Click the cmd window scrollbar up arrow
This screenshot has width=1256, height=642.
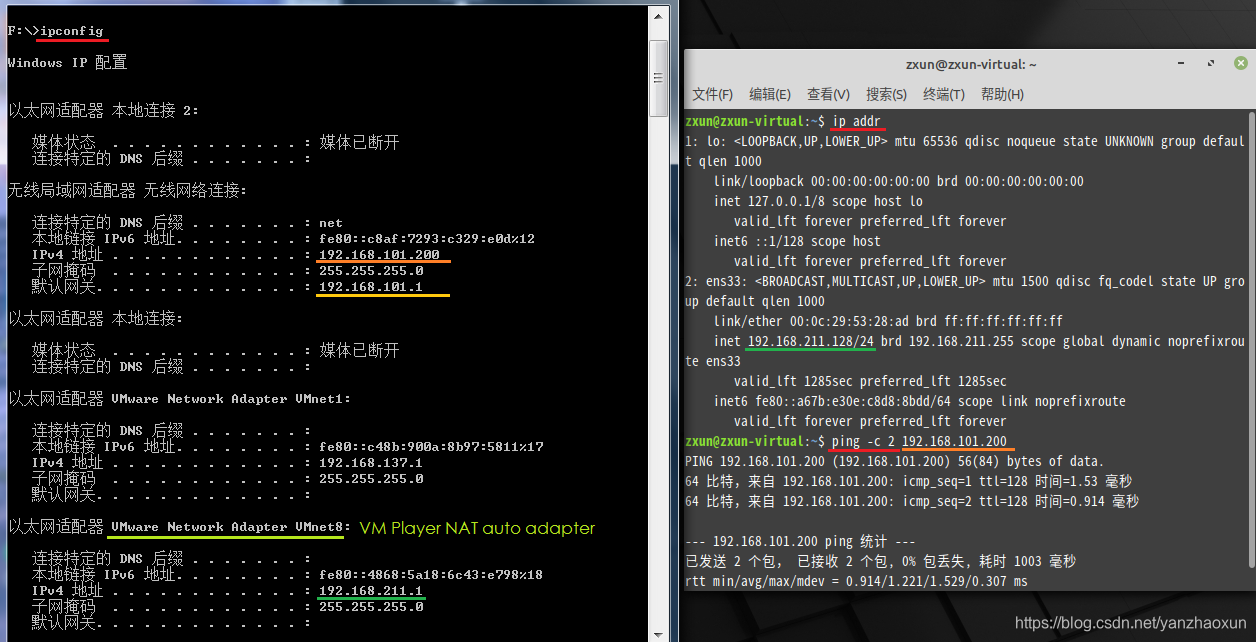coord(658,14)
